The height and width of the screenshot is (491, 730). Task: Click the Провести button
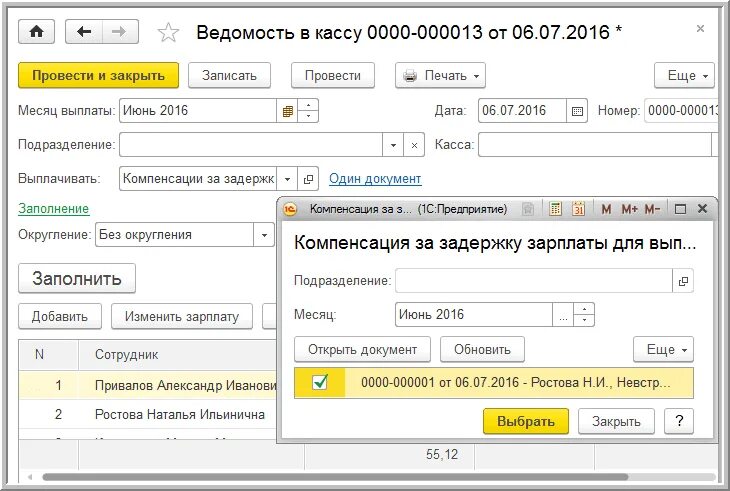[332, 75]
